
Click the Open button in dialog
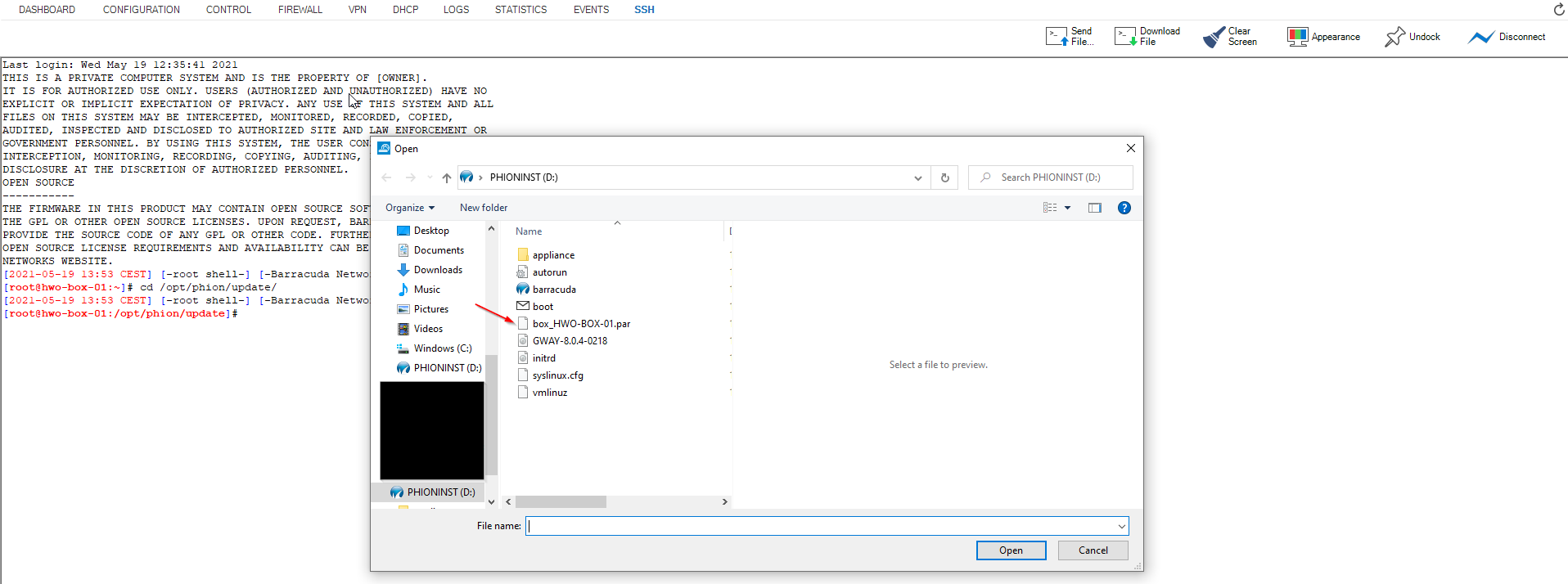pyautogui.click(x=1011, y=550)
